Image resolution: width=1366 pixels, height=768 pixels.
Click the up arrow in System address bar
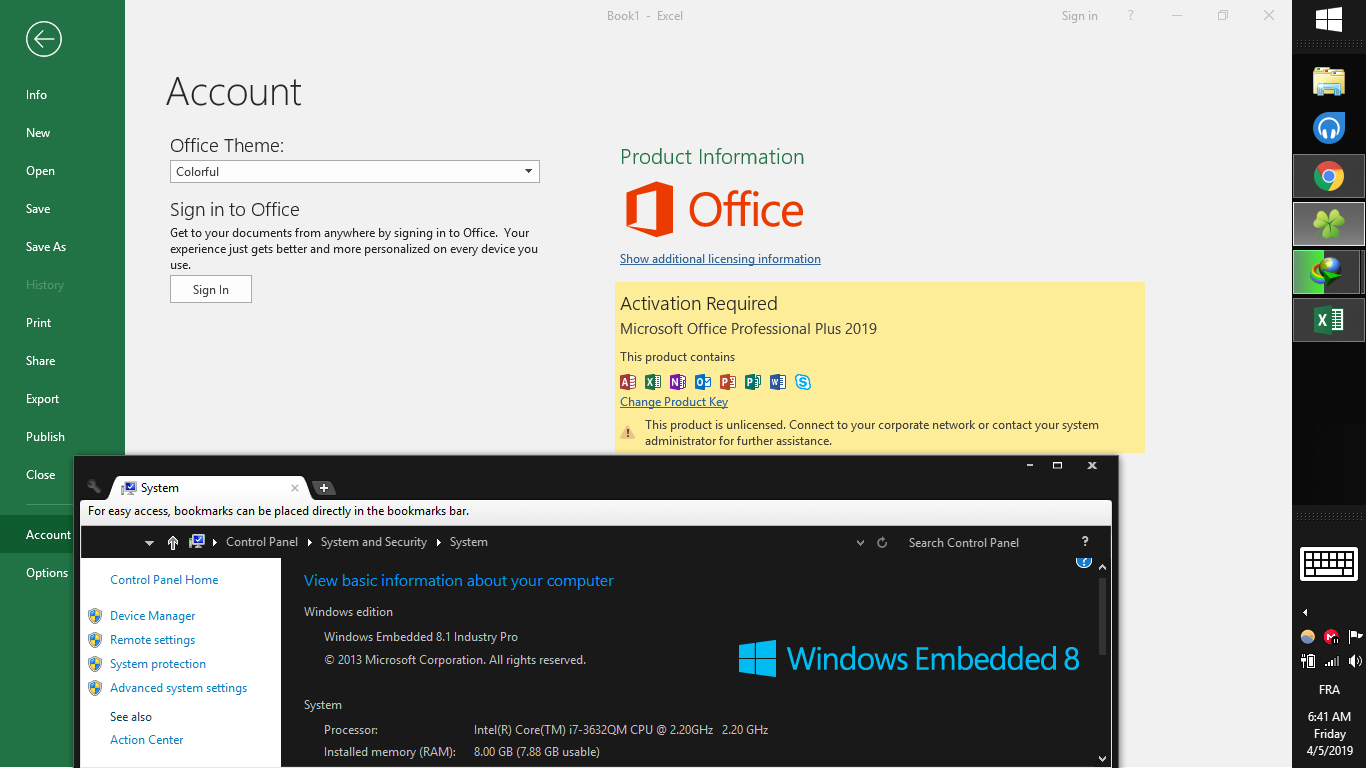click(173, 542)
